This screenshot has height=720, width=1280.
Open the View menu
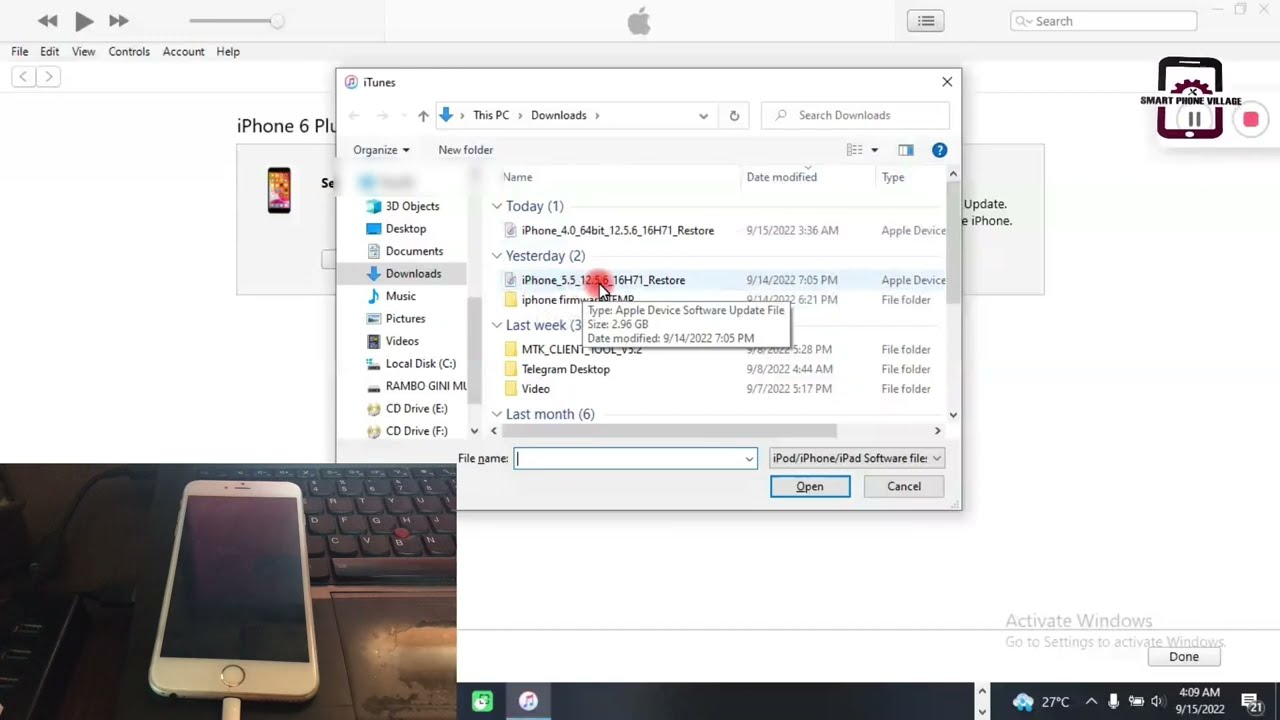[x=84, y=52]
